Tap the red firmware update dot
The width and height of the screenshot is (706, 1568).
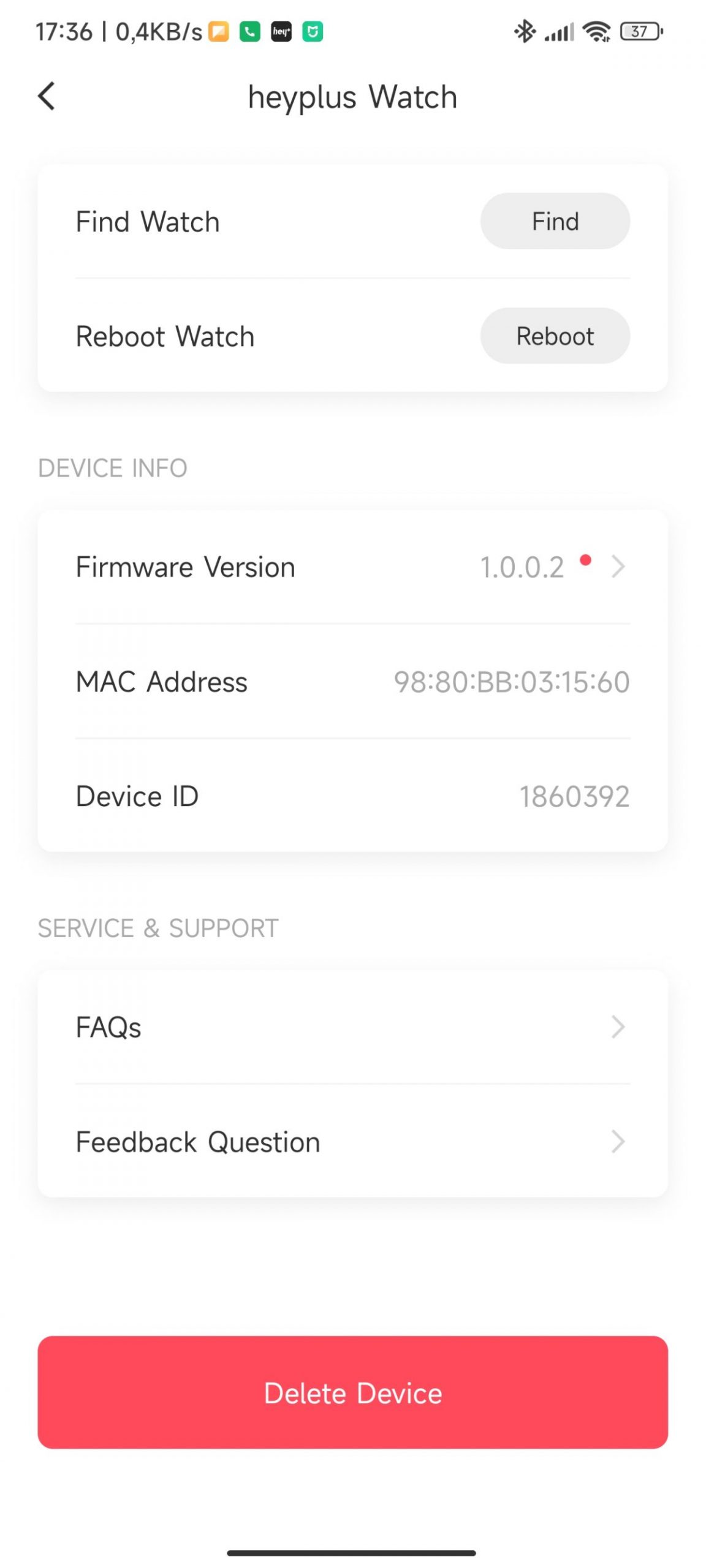click(x=585, y=559)
